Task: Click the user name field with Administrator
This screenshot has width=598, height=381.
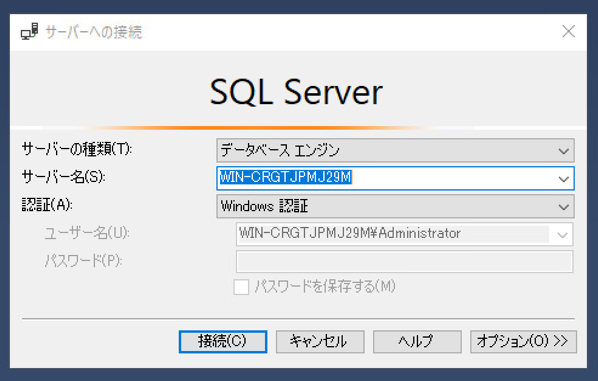Action: (x=404, y=234)
